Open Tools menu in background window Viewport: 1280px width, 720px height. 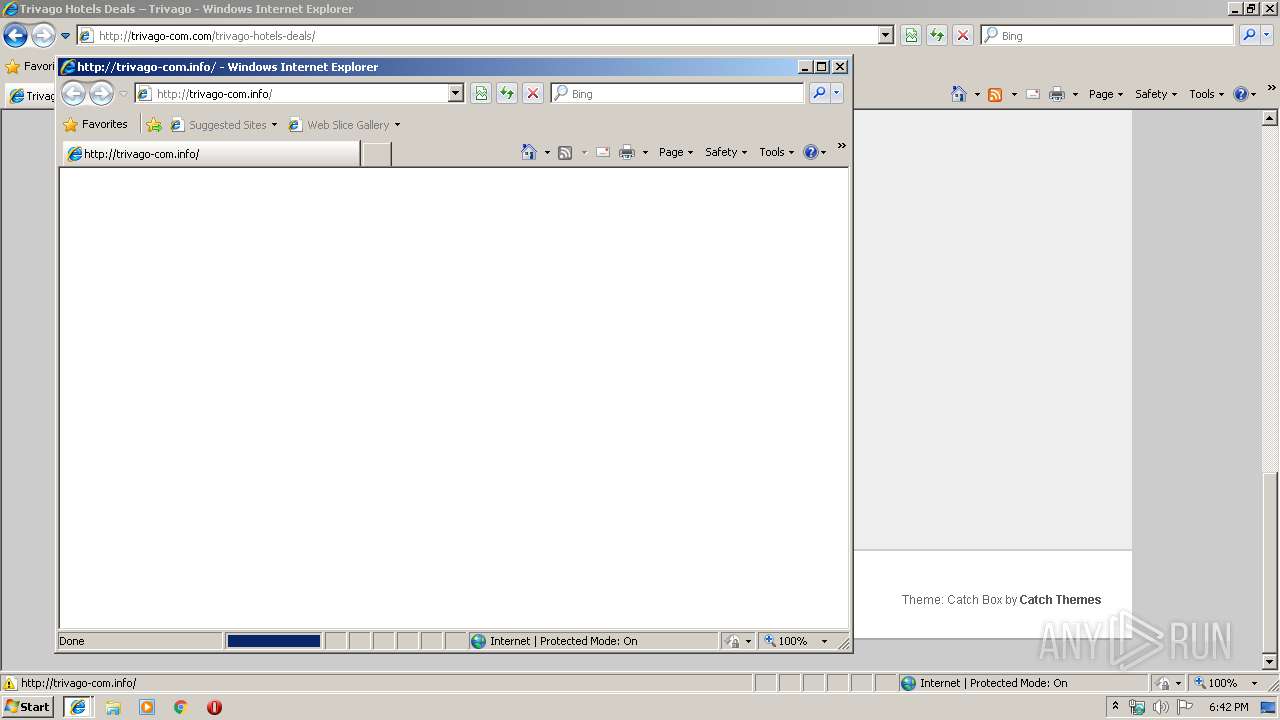(1207, 94)
